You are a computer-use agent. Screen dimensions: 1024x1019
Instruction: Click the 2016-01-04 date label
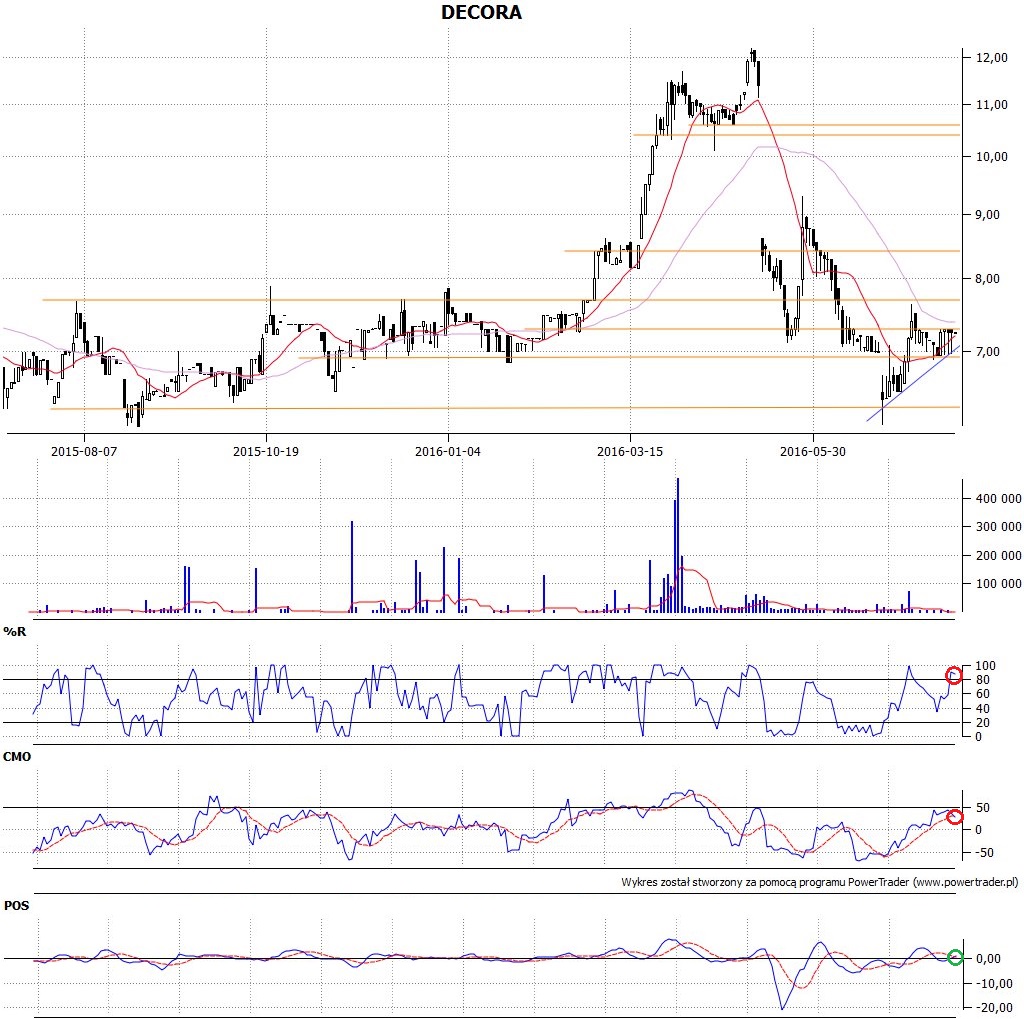pyautogui.click(x=447, y=451)
